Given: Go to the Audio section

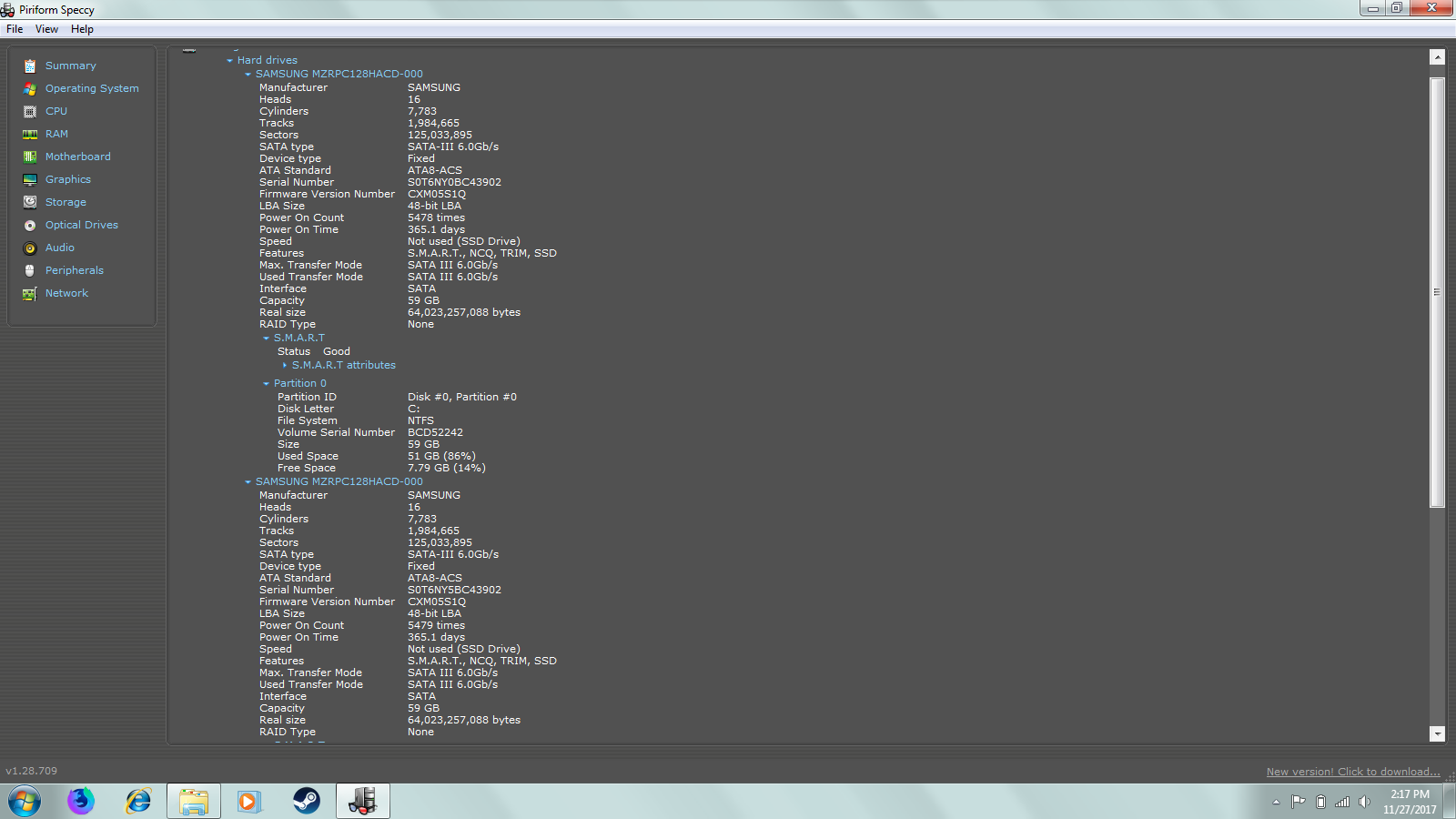Looking at the screenshot, I should (60, 248).
